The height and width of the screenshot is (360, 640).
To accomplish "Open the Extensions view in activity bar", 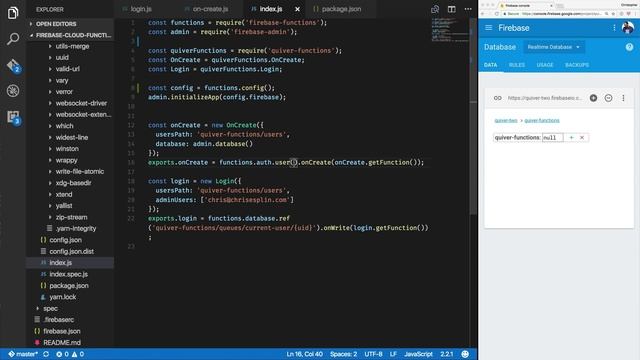I will click(x=13, y=118).
